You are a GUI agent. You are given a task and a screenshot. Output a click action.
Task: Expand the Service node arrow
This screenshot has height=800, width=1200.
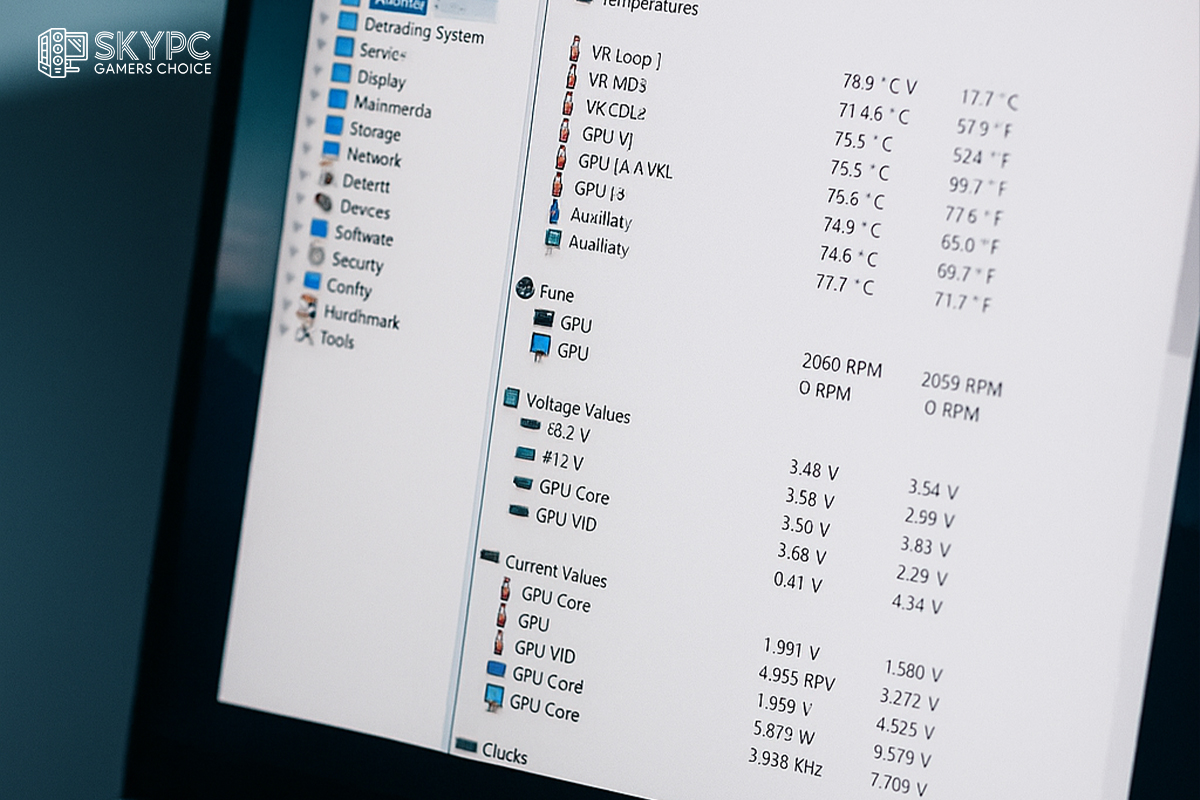click(321, 44)
